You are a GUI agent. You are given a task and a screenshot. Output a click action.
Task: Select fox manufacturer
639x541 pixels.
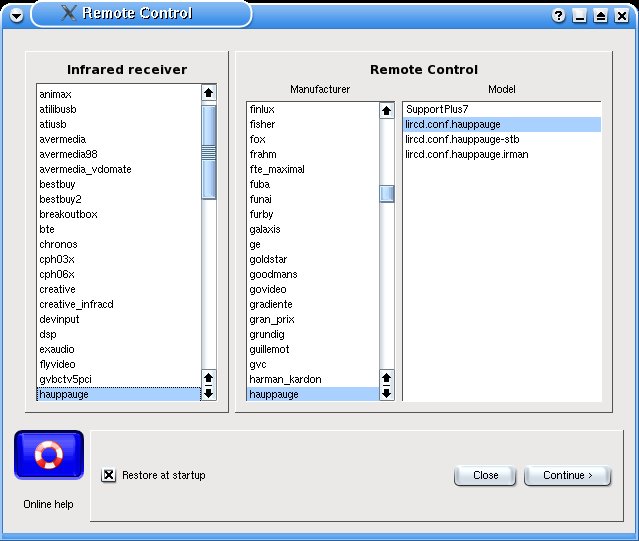(x=313, y=139)
